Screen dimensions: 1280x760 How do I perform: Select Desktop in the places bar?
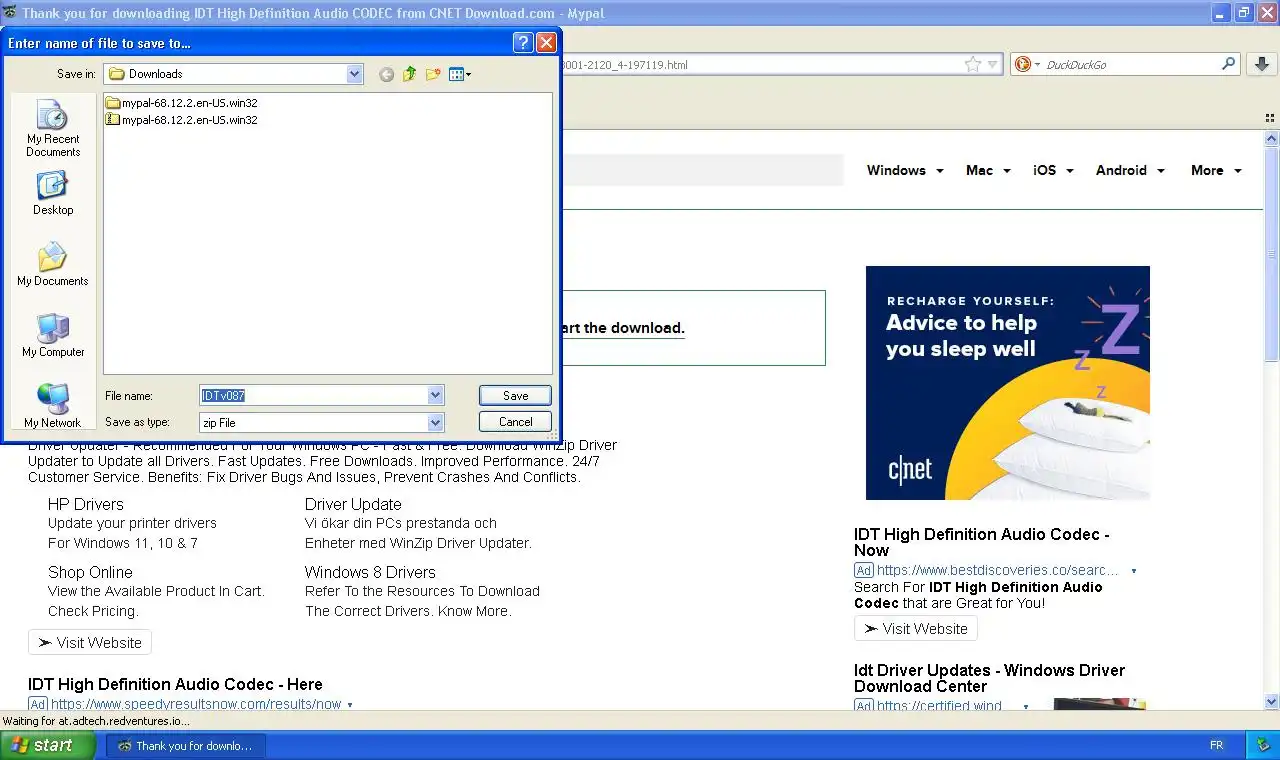tap(53, 193)
